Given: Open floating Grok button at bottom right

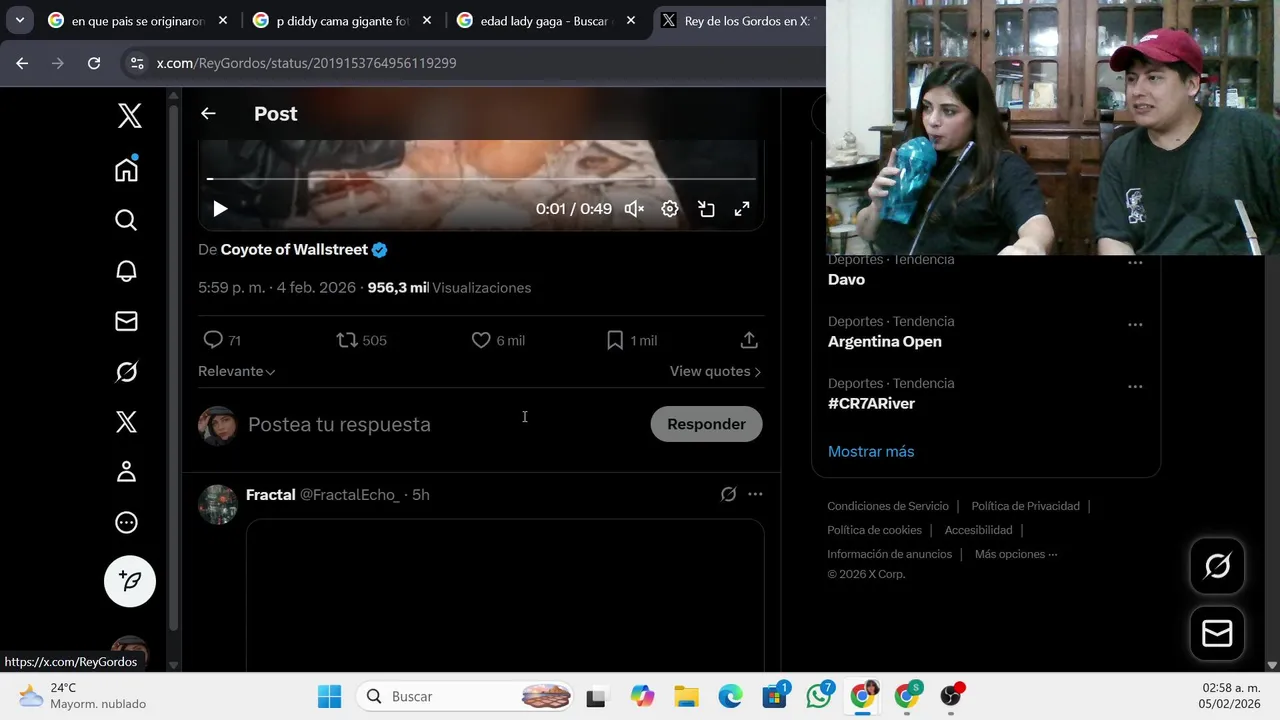Looking at the screenshot, I should coord(1217,566).
